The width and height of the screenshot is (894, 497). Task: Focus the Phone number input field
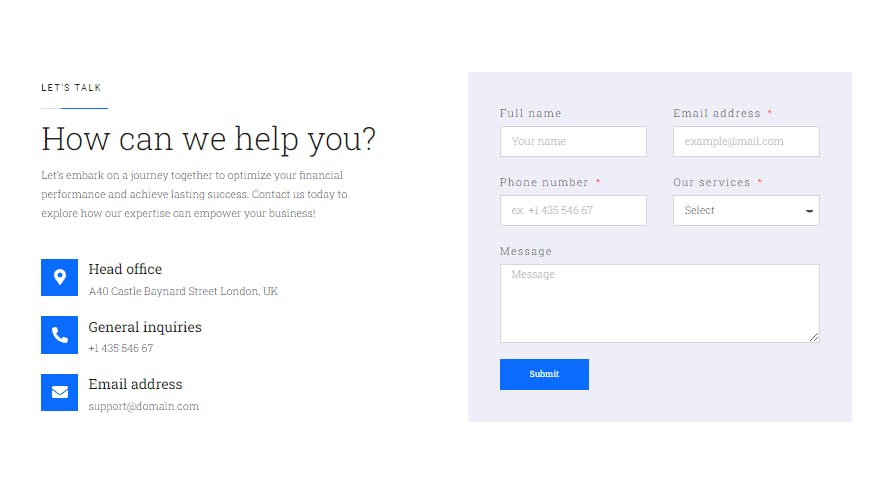click(x=573, y=210)
